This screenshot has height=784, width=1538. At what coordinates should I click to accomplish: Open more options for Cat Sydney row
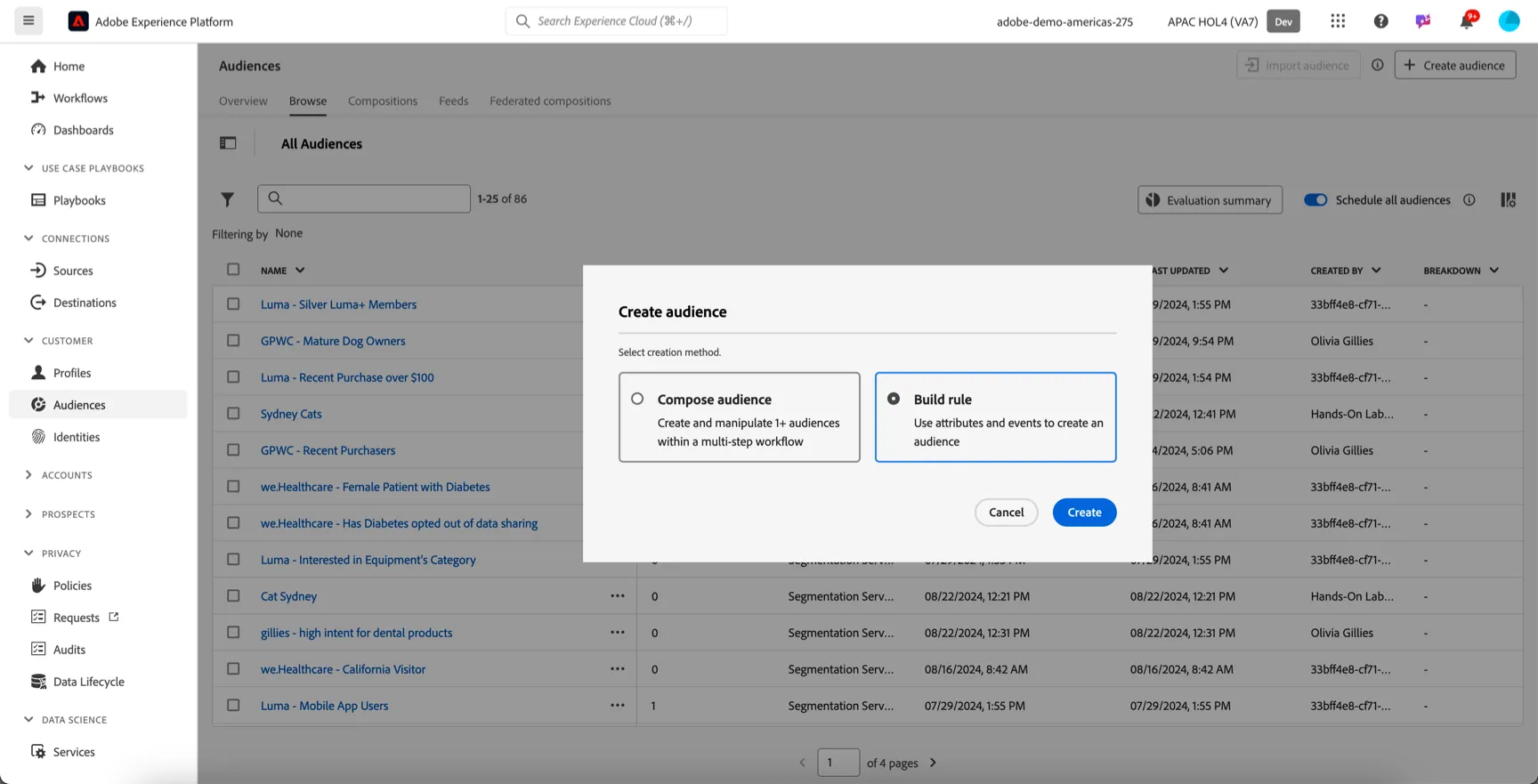(x=618, y=596)
